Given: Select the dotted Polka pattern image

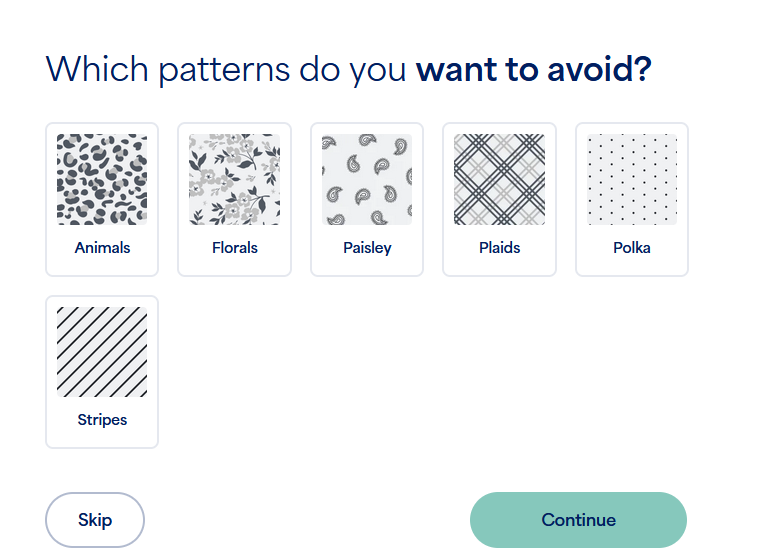Looking at the screenshot, I should click(x=632, y=179).
